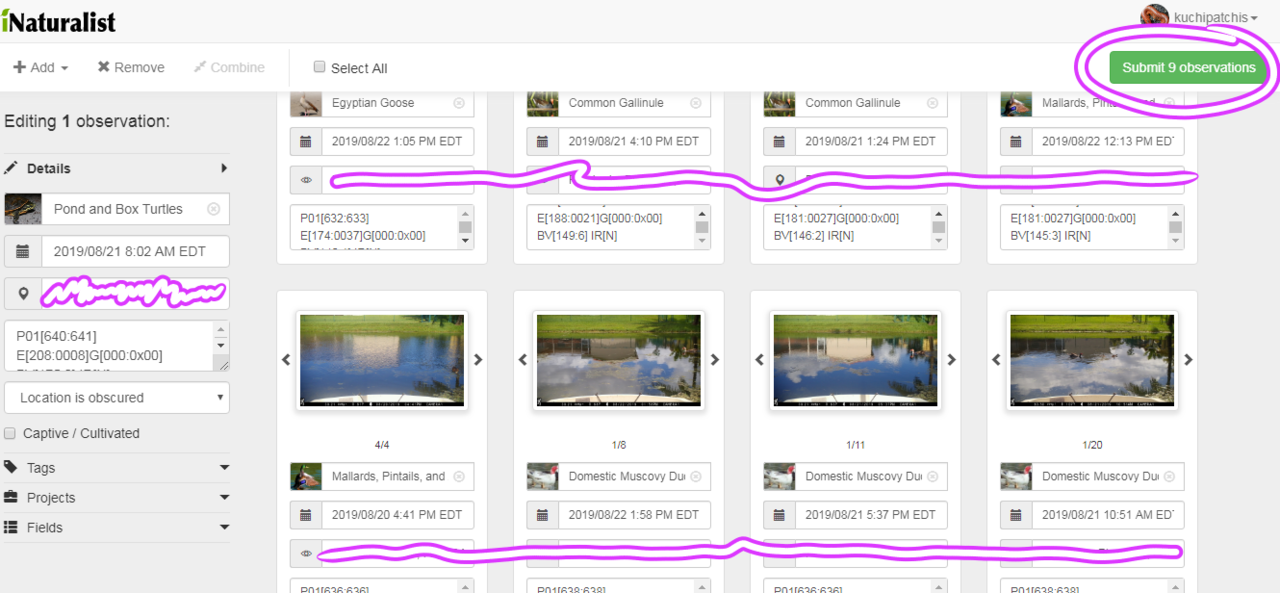
Task: Open the Add dropdown menu
Action: [x=40, y=67]
